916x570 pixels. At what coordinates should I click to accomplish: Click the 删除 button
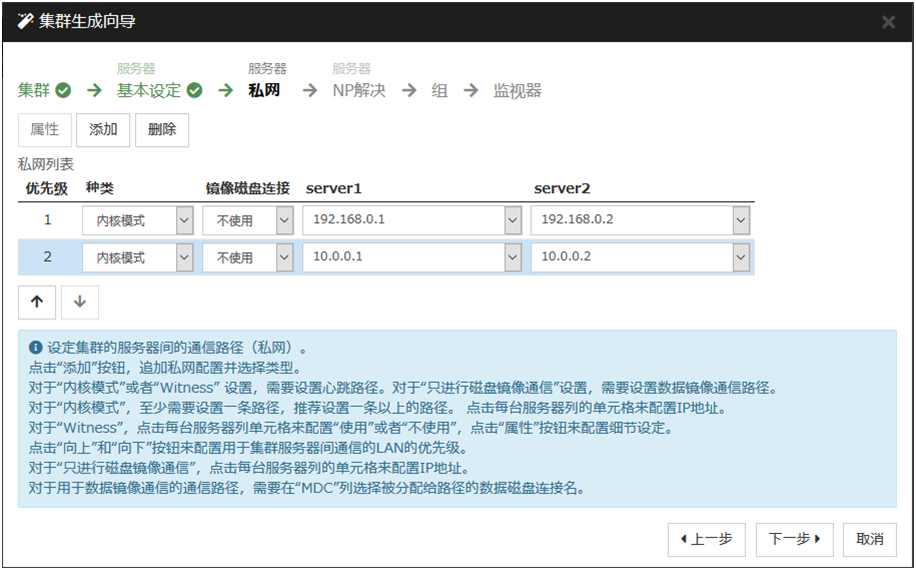tap(162, 130)
